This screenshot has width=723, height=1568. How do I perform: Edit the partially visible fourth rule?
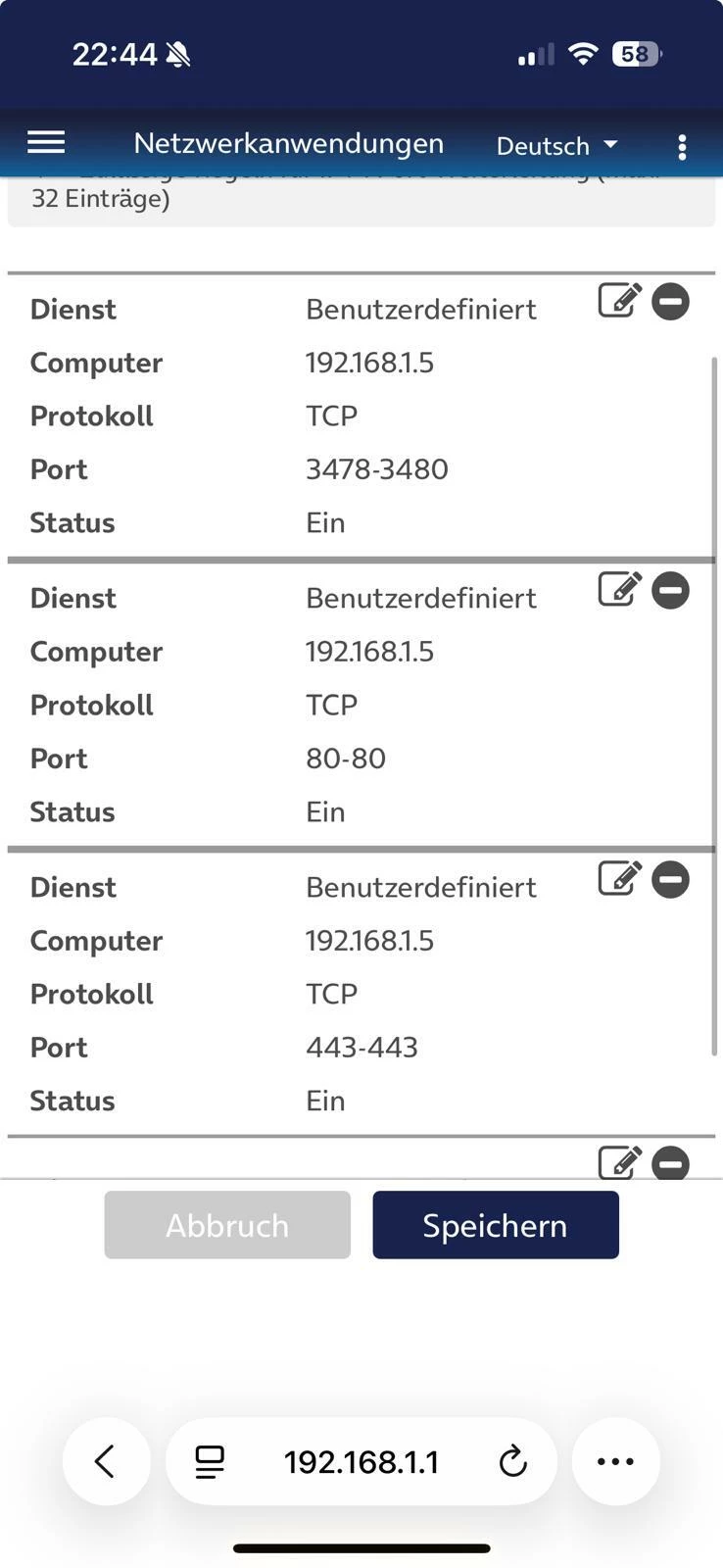pyautogui.click(x=619, y=1162)
